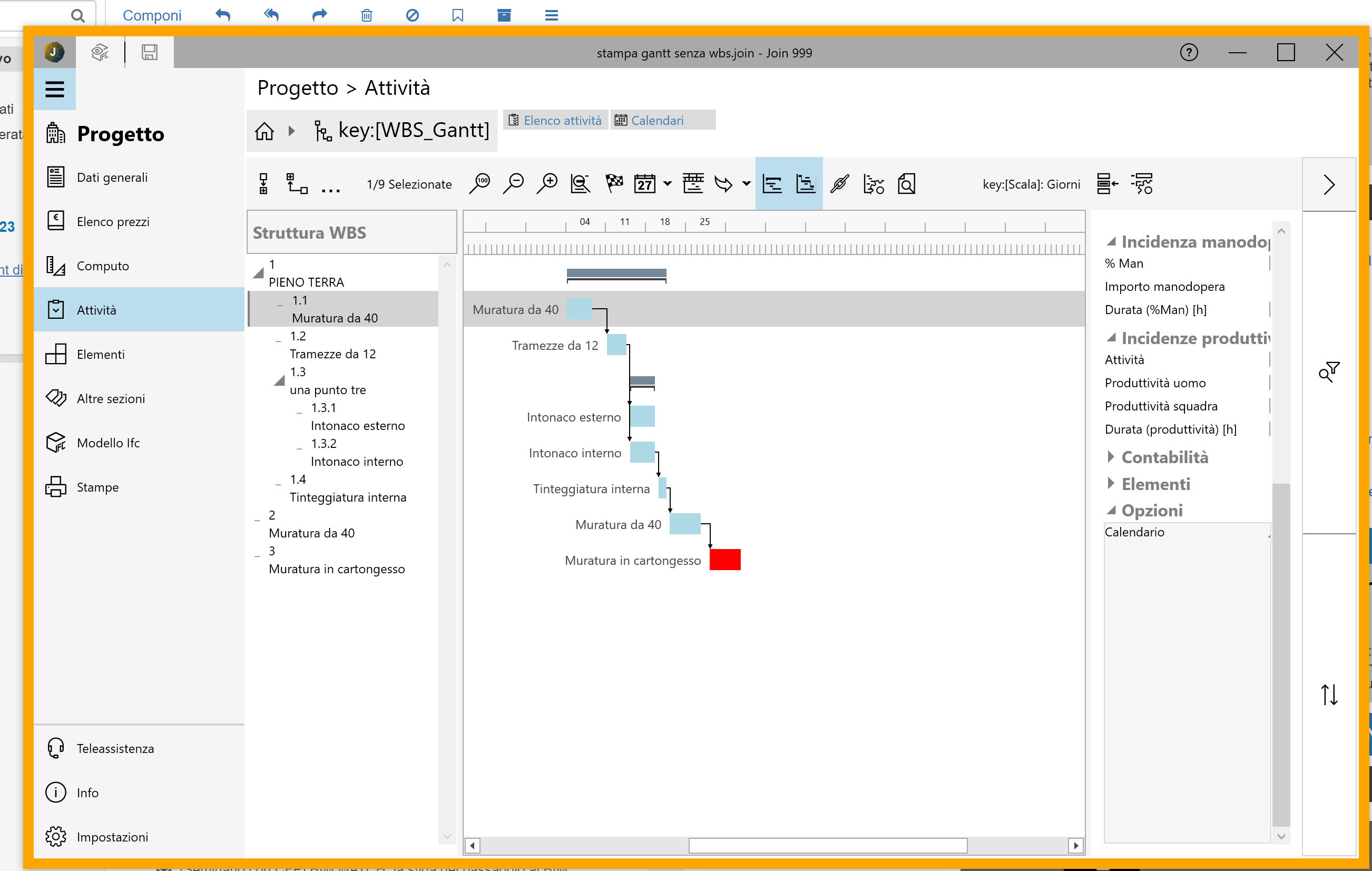Expand the Contabilità section

pos(1111,457)
